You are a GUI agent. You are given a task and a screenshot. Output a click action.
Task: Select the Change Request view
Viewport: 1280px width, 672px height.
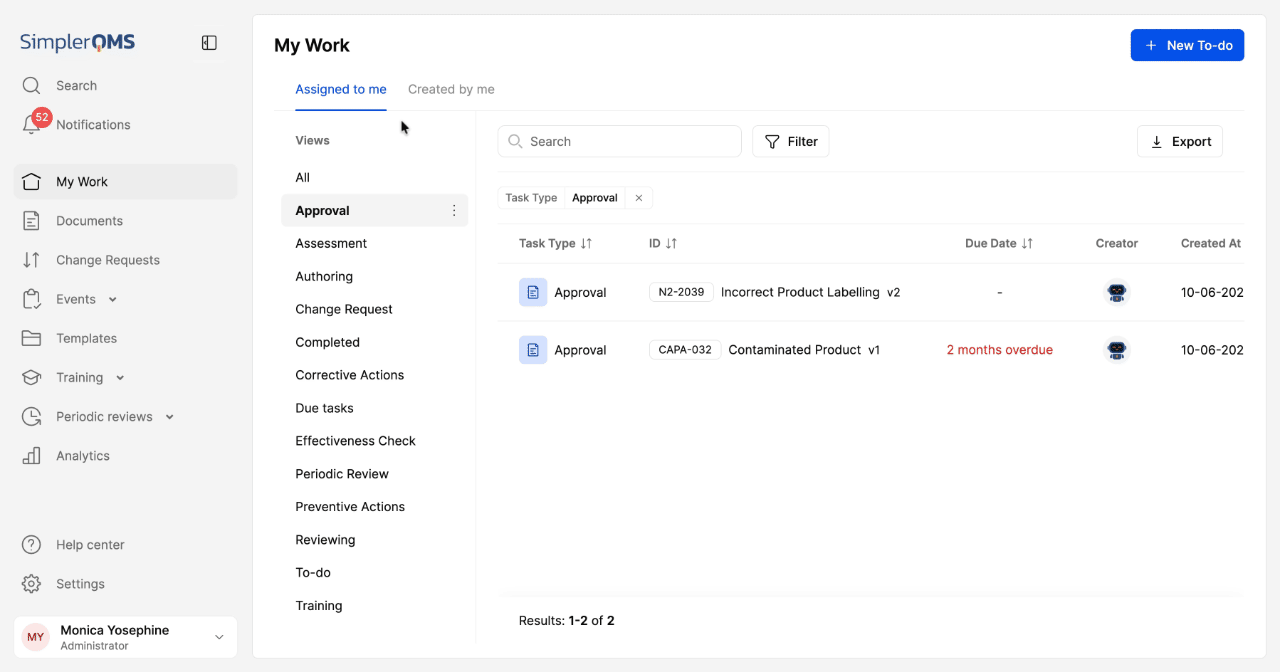tap(375, 310)
